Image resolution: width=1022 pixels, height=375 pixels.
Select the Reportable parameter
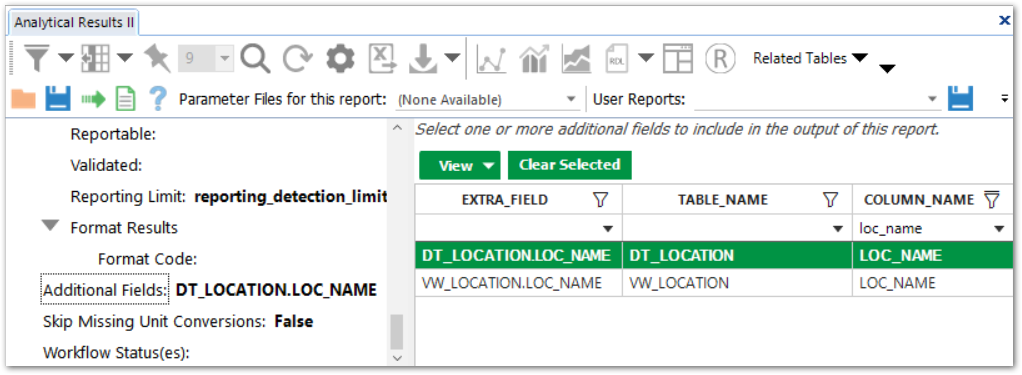[113, 134]
